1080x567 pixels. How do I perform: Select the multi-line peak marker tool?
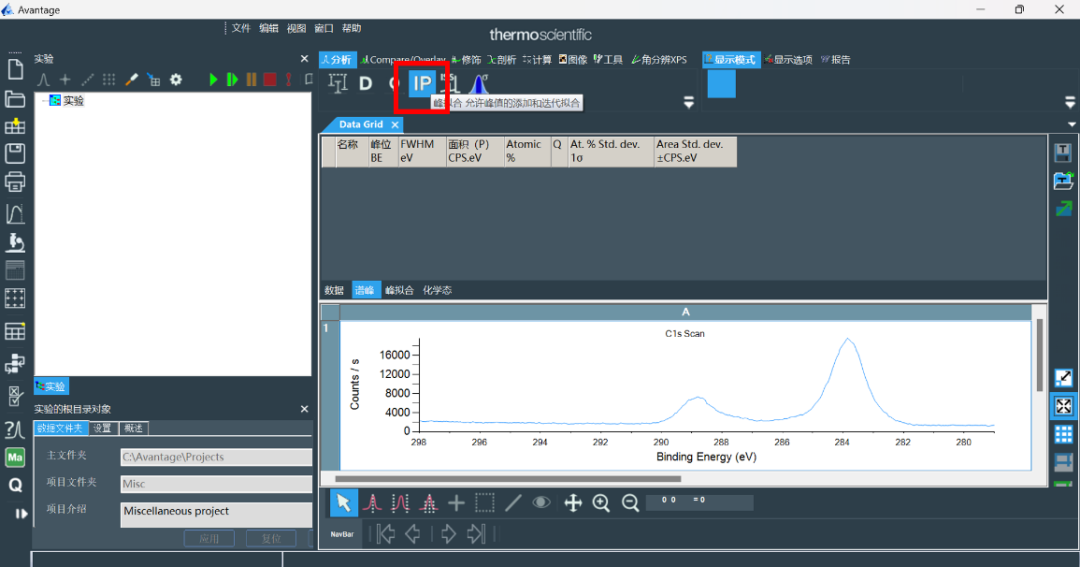tap(428, 504)
